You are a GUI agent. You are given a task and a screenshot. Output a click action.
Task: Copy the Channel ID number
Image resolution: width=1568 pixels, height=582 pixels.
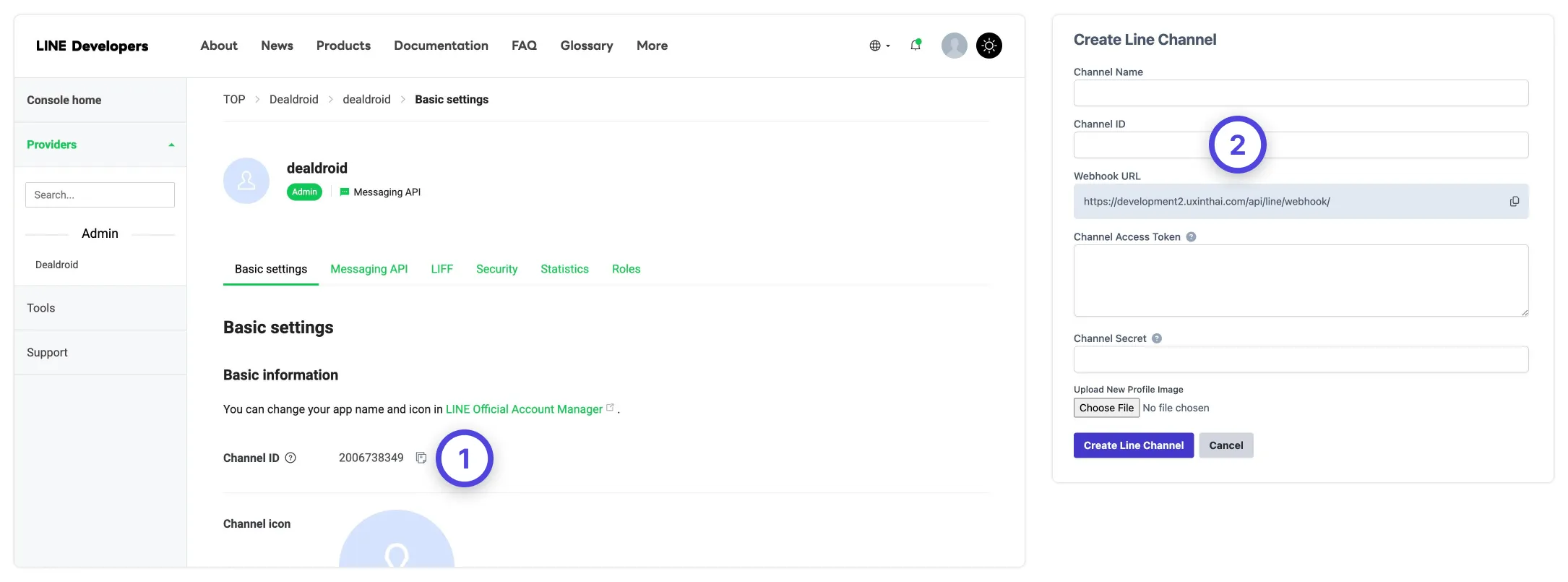(x=421, y=458)
